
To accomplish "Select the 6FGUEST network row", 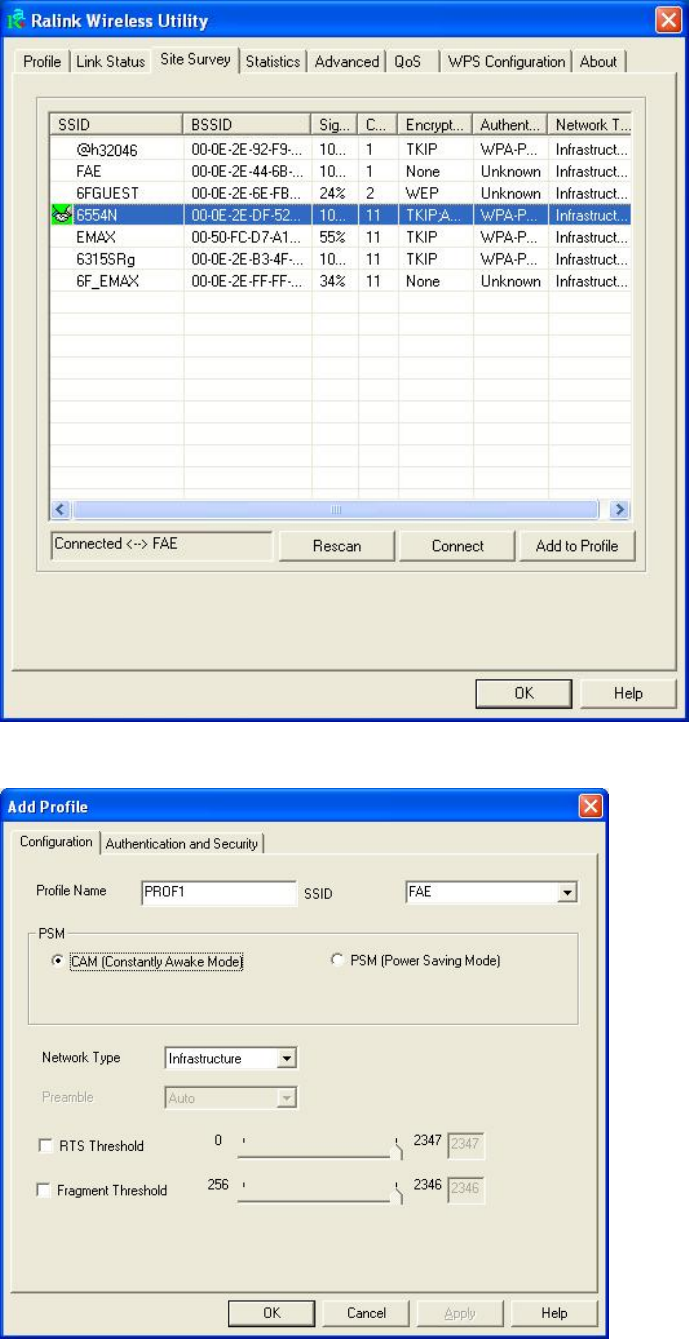I will (341, 193).
